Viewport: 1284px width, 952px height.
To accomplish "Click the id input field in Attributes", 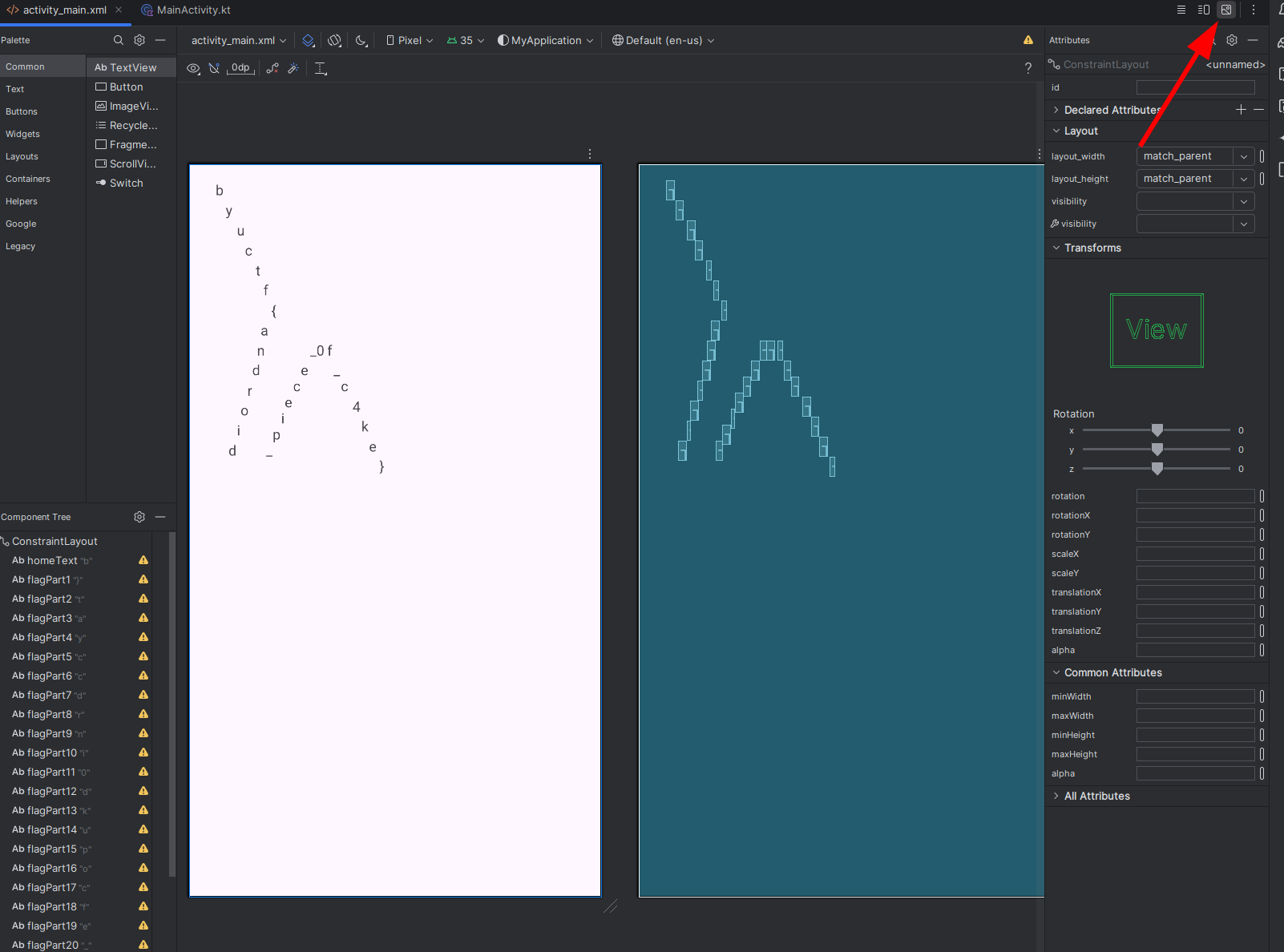I will pyautogui.click(x=1195, y=87).
